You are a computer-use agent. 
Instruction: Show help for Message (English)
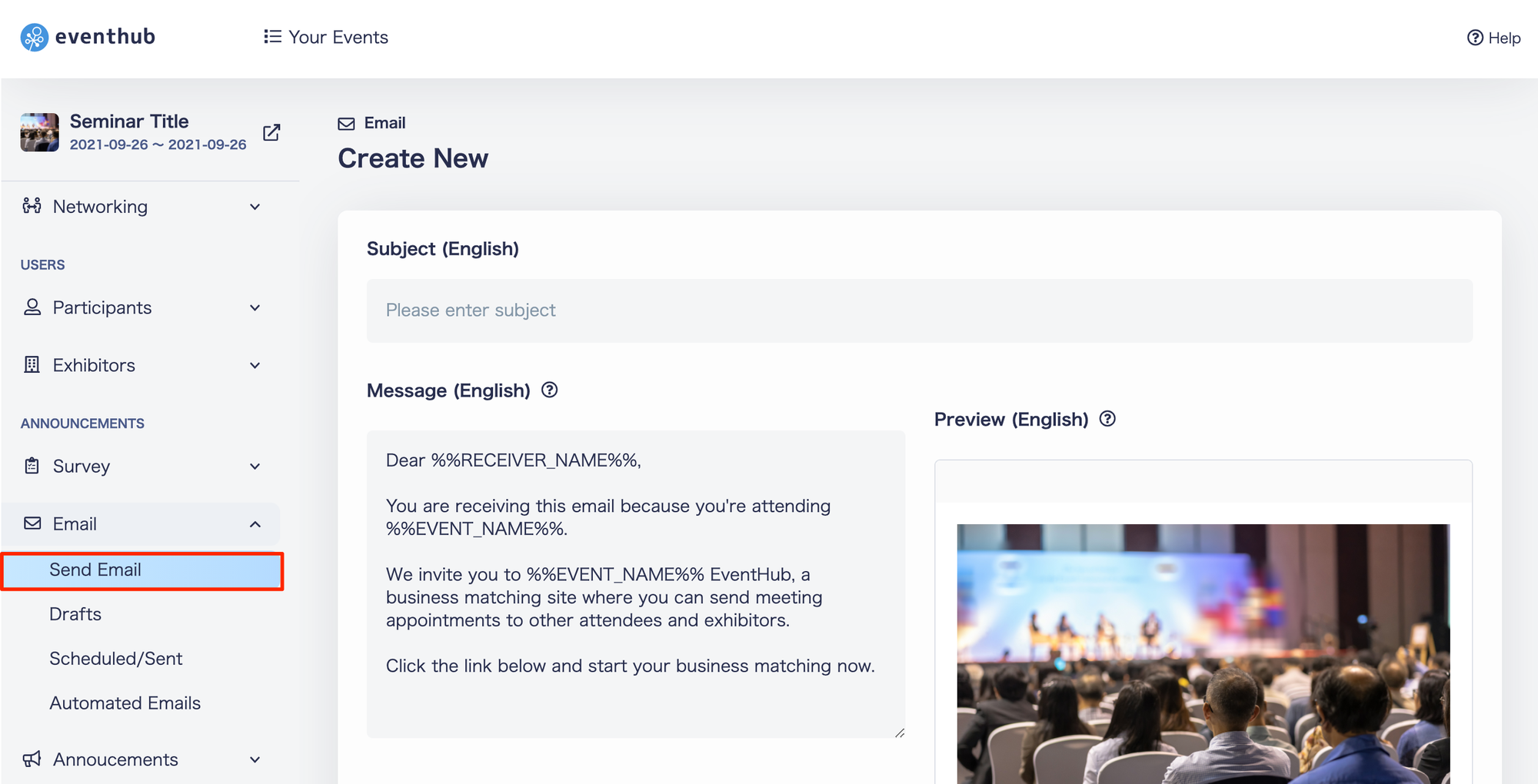tap(549, 390)
